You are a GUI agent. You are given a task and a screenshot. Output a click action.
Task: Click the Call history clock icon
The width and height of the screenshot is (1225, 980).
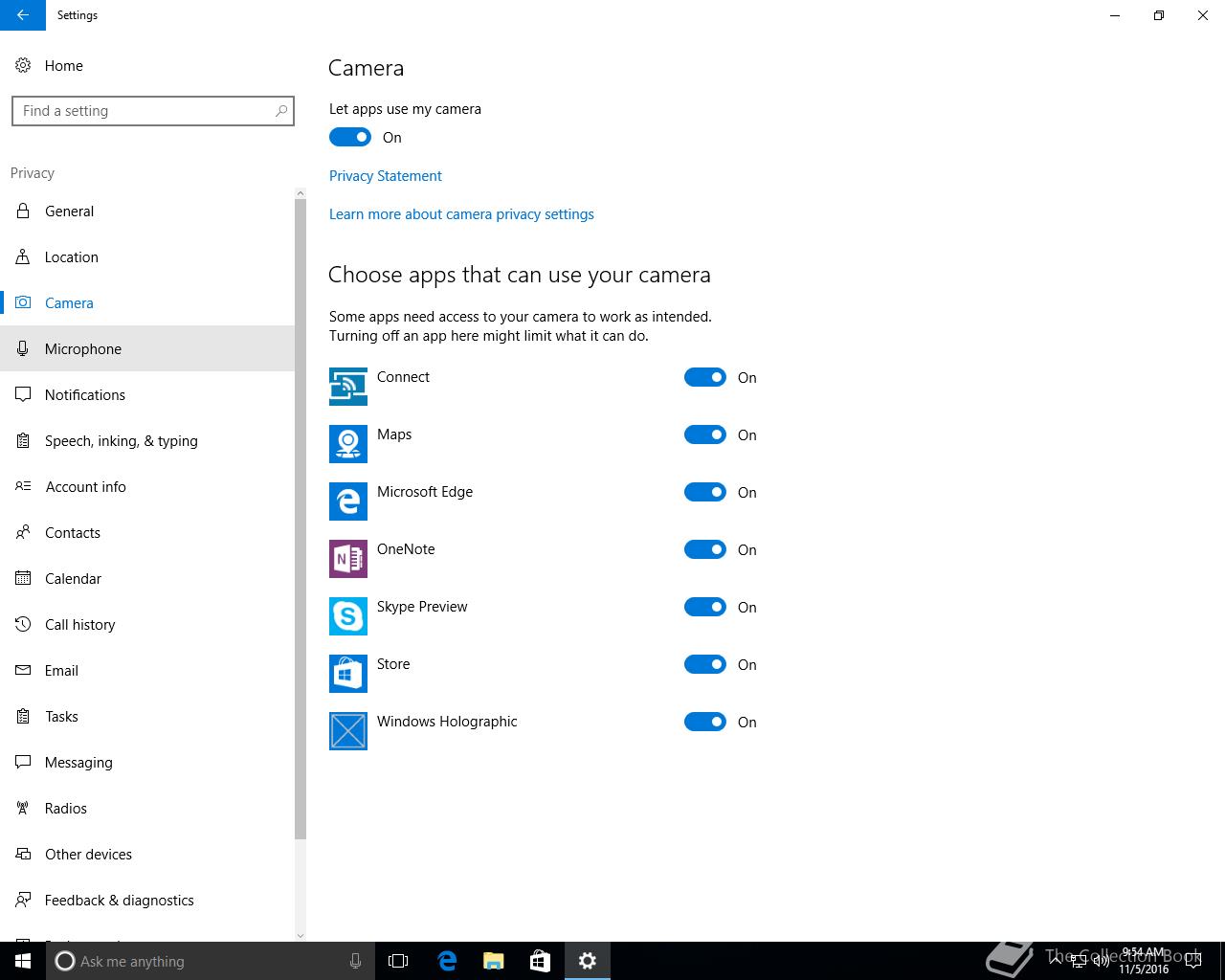[x=23, y=625]
